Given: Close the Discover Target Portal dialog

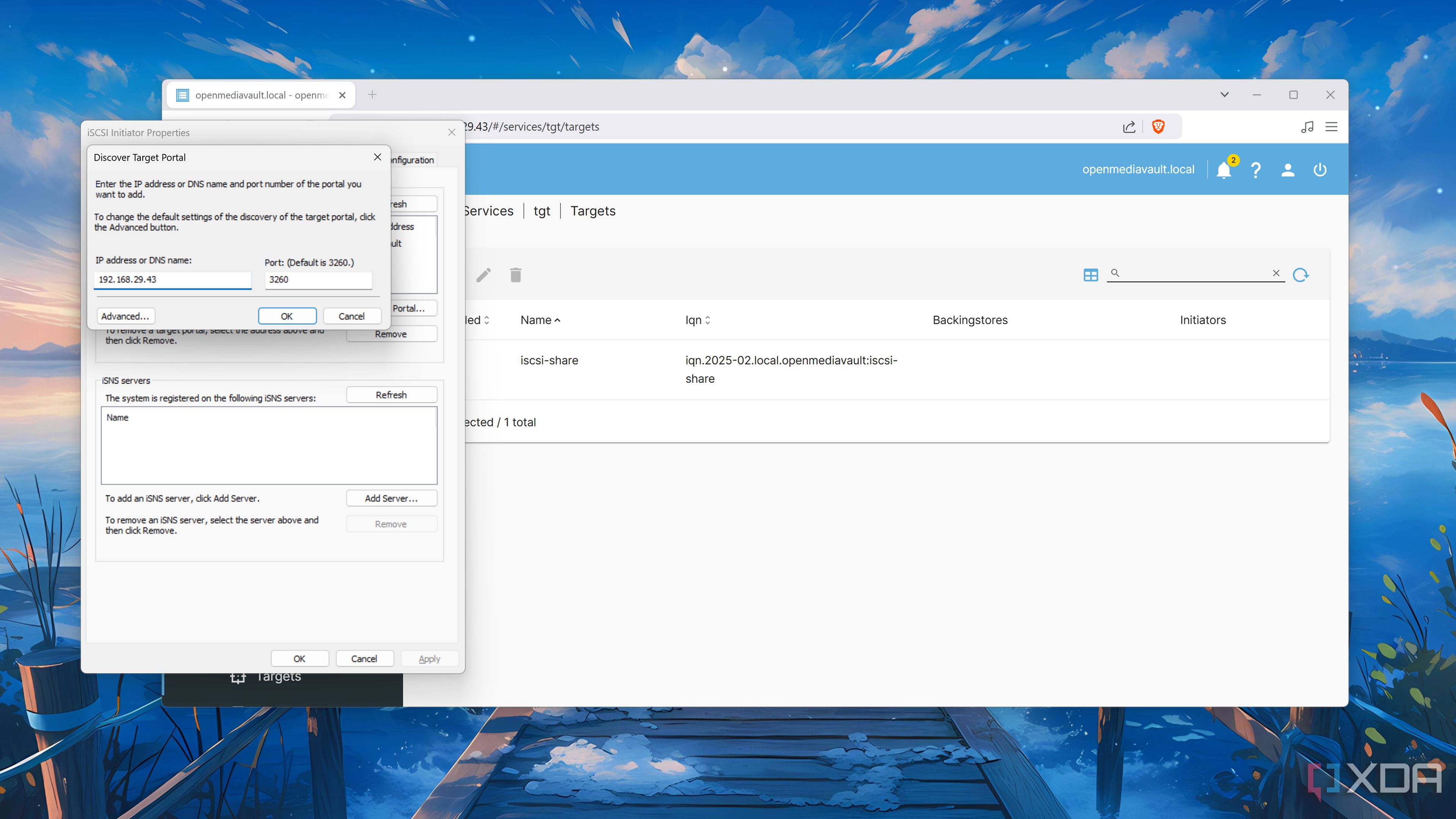Looking at the screenshot, I should (378, 157).
